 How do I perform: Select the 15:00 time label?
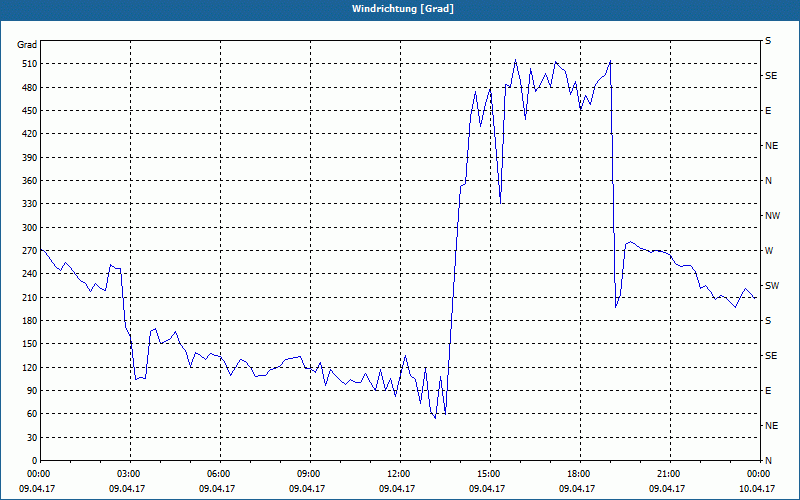490,474
